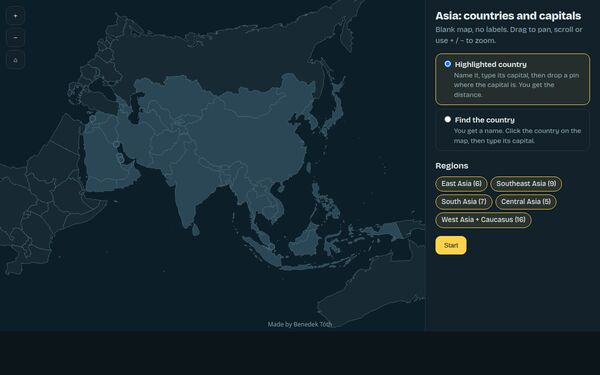600x375 pixels.
Task: Toggle the West Asia + Caucasus (16) chip
Action: point(483,220)
